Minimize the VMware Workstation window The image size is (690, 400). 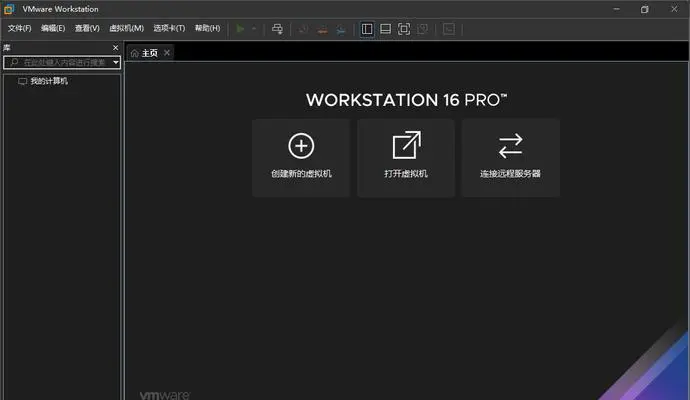click(617, 9)
